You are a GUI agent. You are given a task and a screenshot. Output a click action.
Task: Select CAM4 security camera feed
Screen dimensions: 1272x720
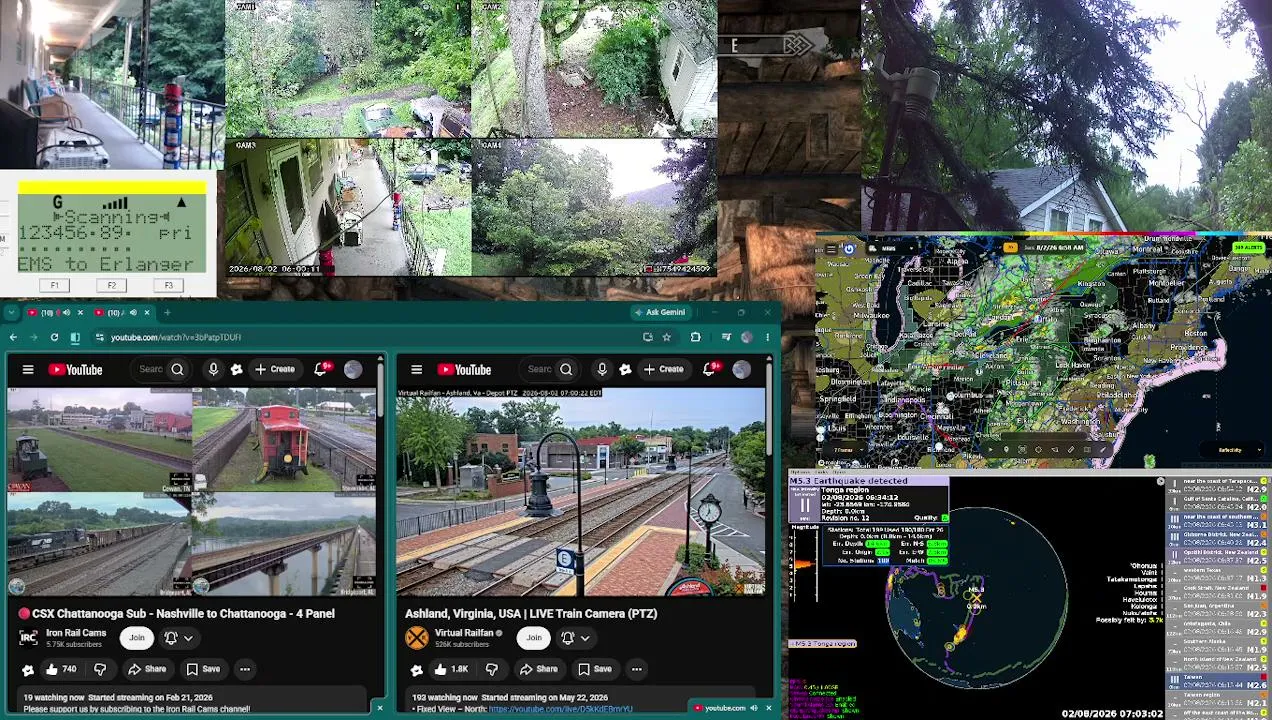pos(594,207)
